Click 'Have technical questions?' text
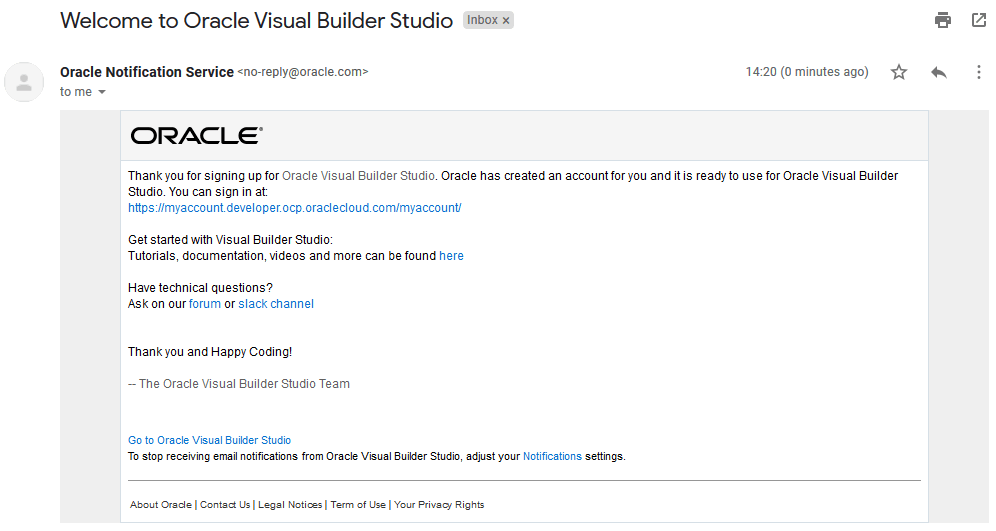This screenshot has width=996, height=531. click(200, 288)
